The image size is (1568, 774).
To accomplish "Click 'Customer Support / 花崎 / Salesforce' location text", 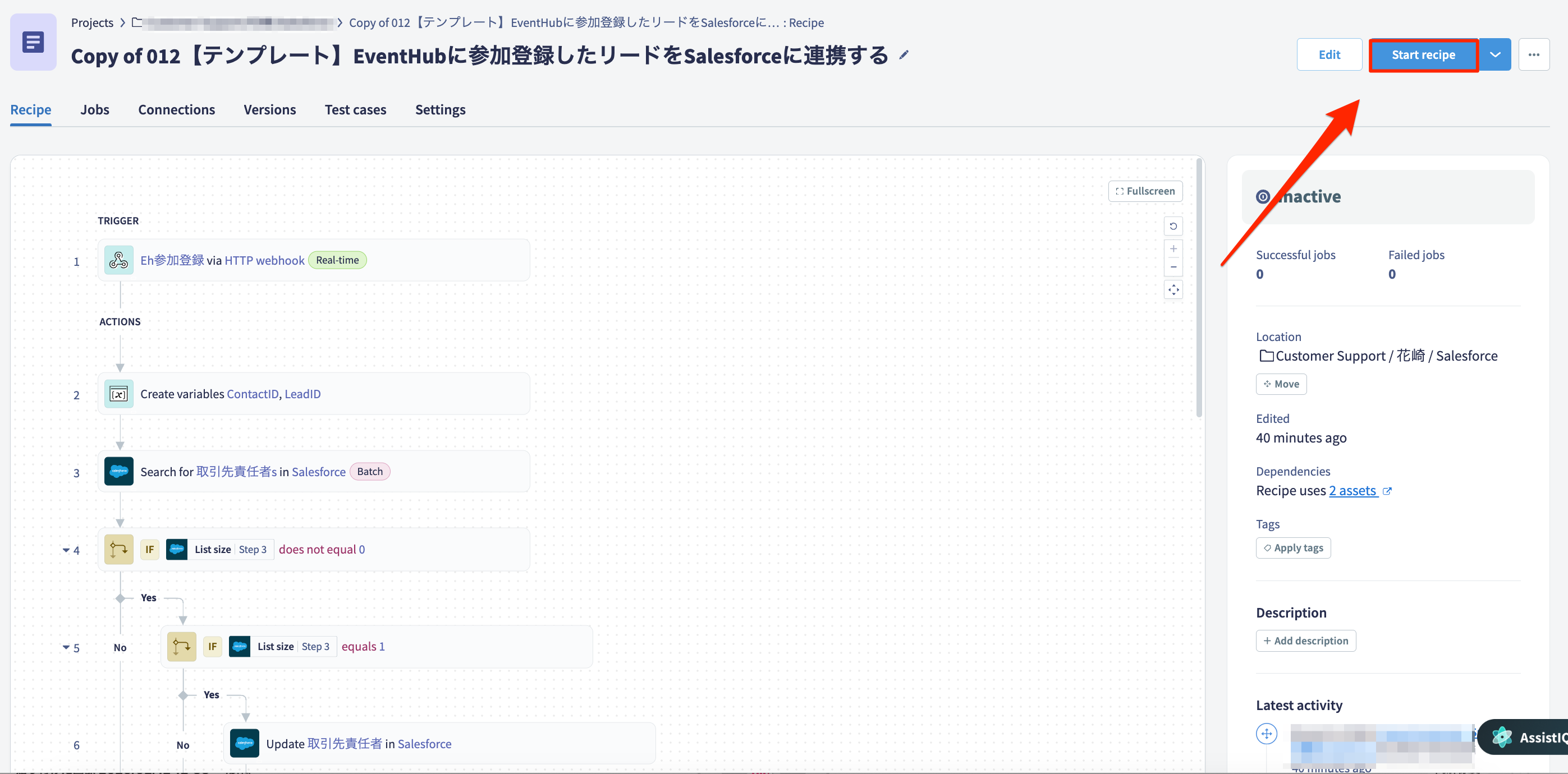I will [1386, 356].
